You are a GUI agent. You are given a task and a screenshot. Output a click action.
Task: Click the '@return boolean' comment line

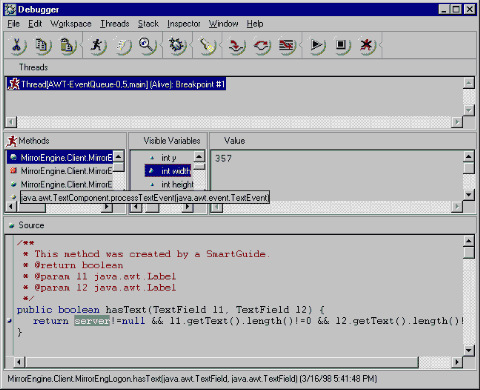(73, 265)
